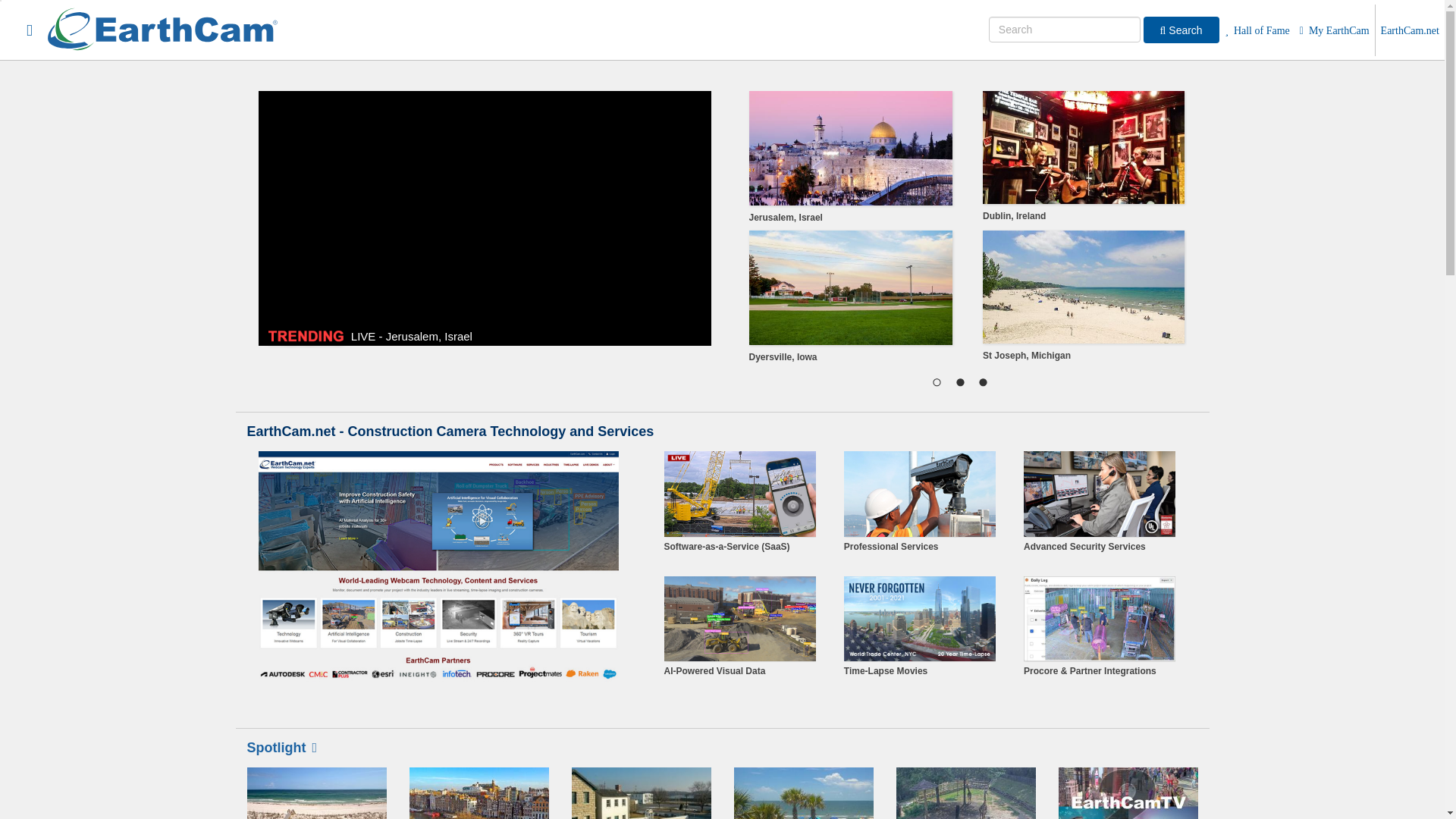Open the beach Spotlight thumbnail
Image resolution: width=1456 pixels, height=819 pixels.
(316, 793)
